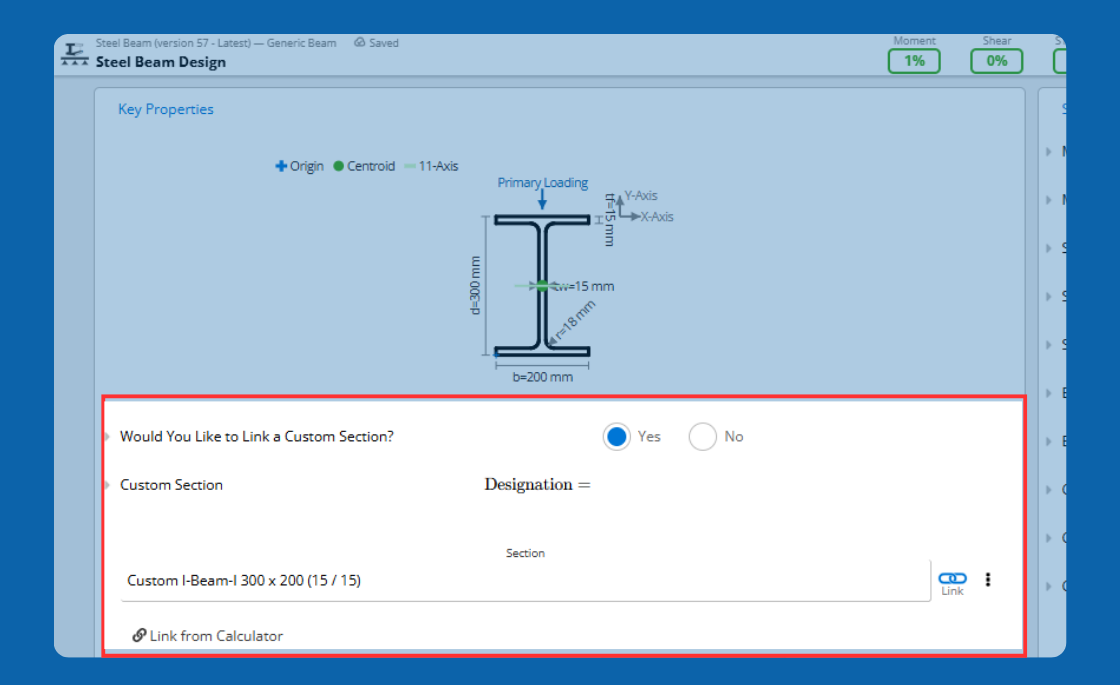Click the Shear 0% utilisation badge
The image size is (1120, 685).
pyautogui.click(x=996, y=61)
